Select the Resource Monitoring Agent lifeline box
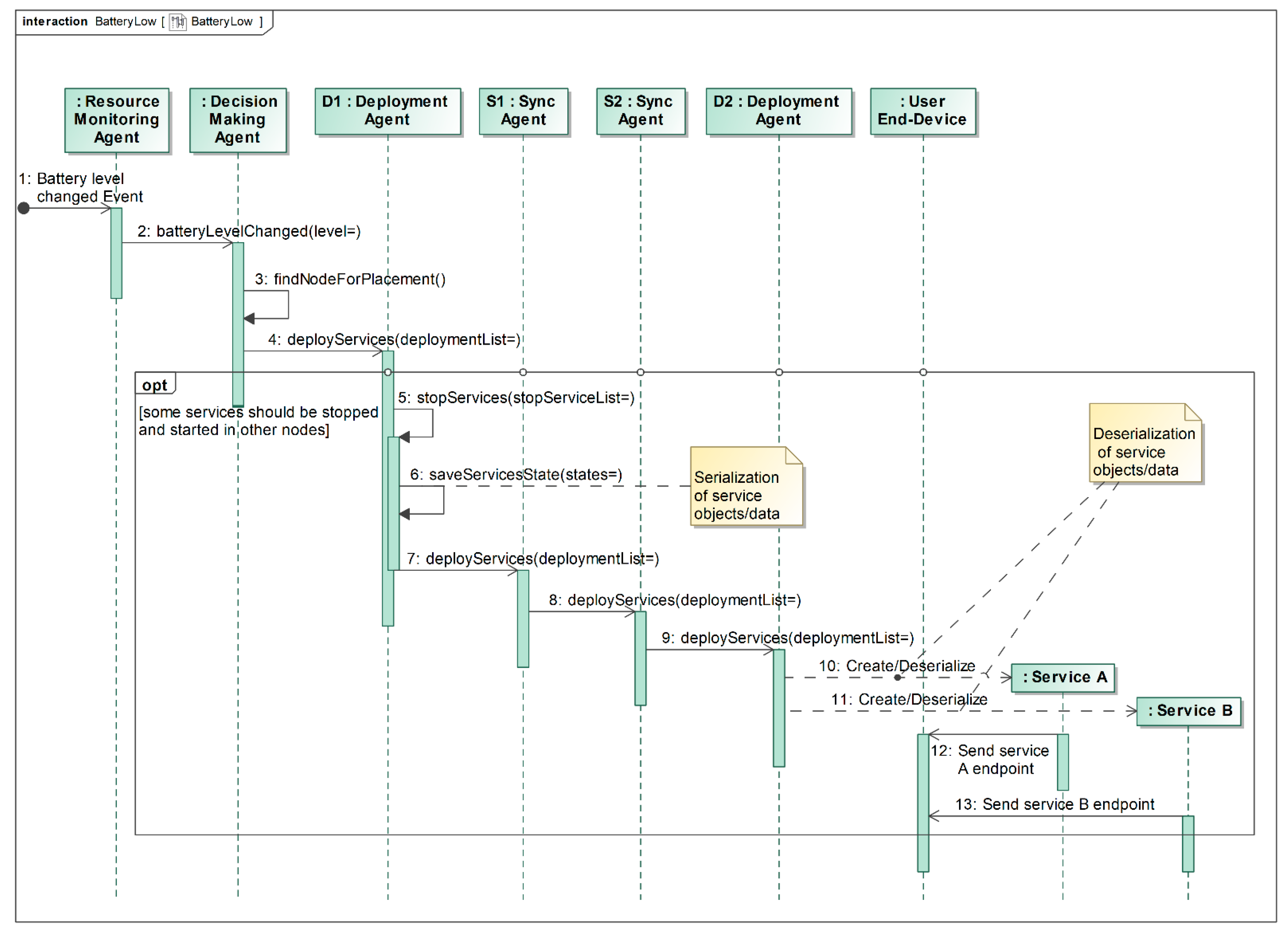 (117, 120)
